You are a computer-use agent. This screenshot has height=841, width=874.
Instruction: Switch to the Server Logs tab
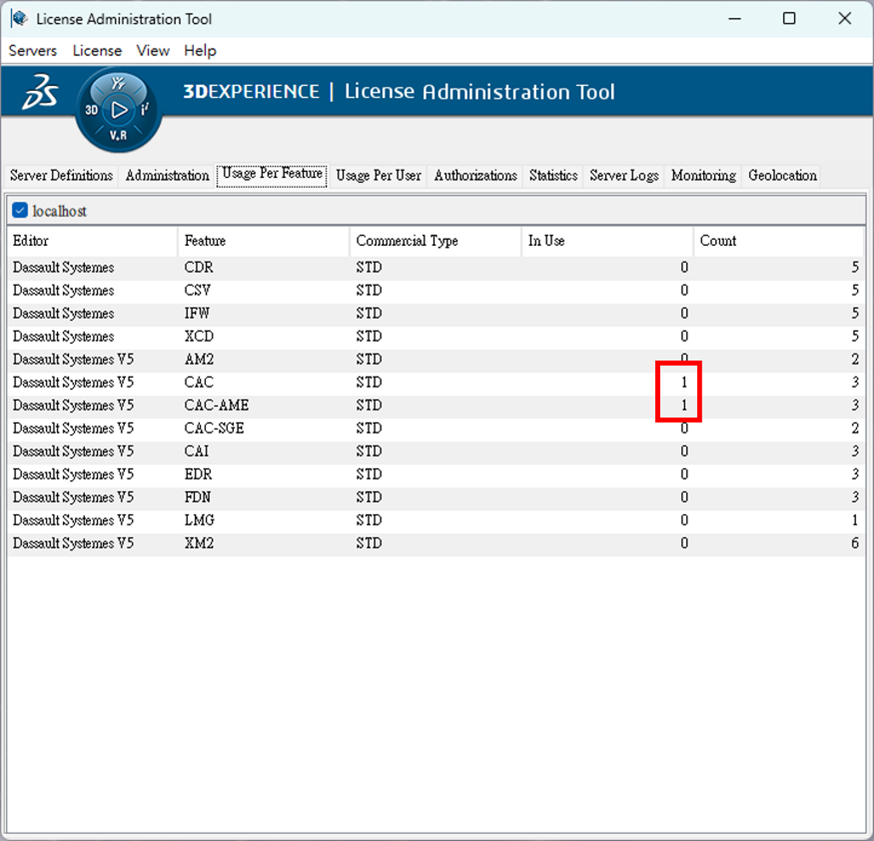tap(624, 176)
